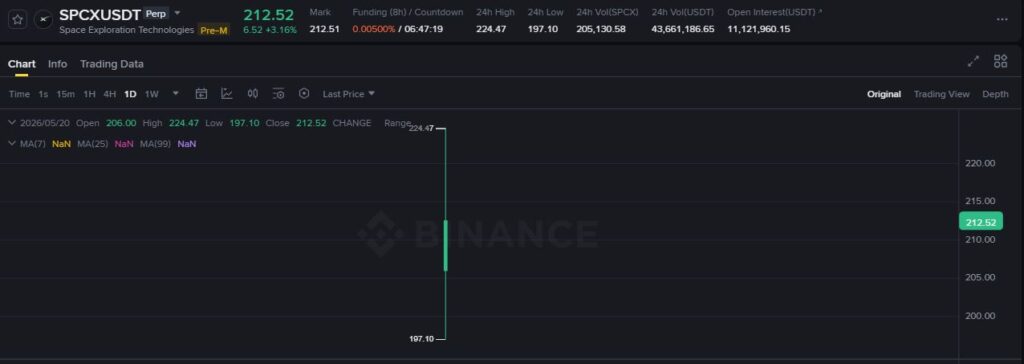
Task: Click the large 212.52 last price
Action: [268, 14]
